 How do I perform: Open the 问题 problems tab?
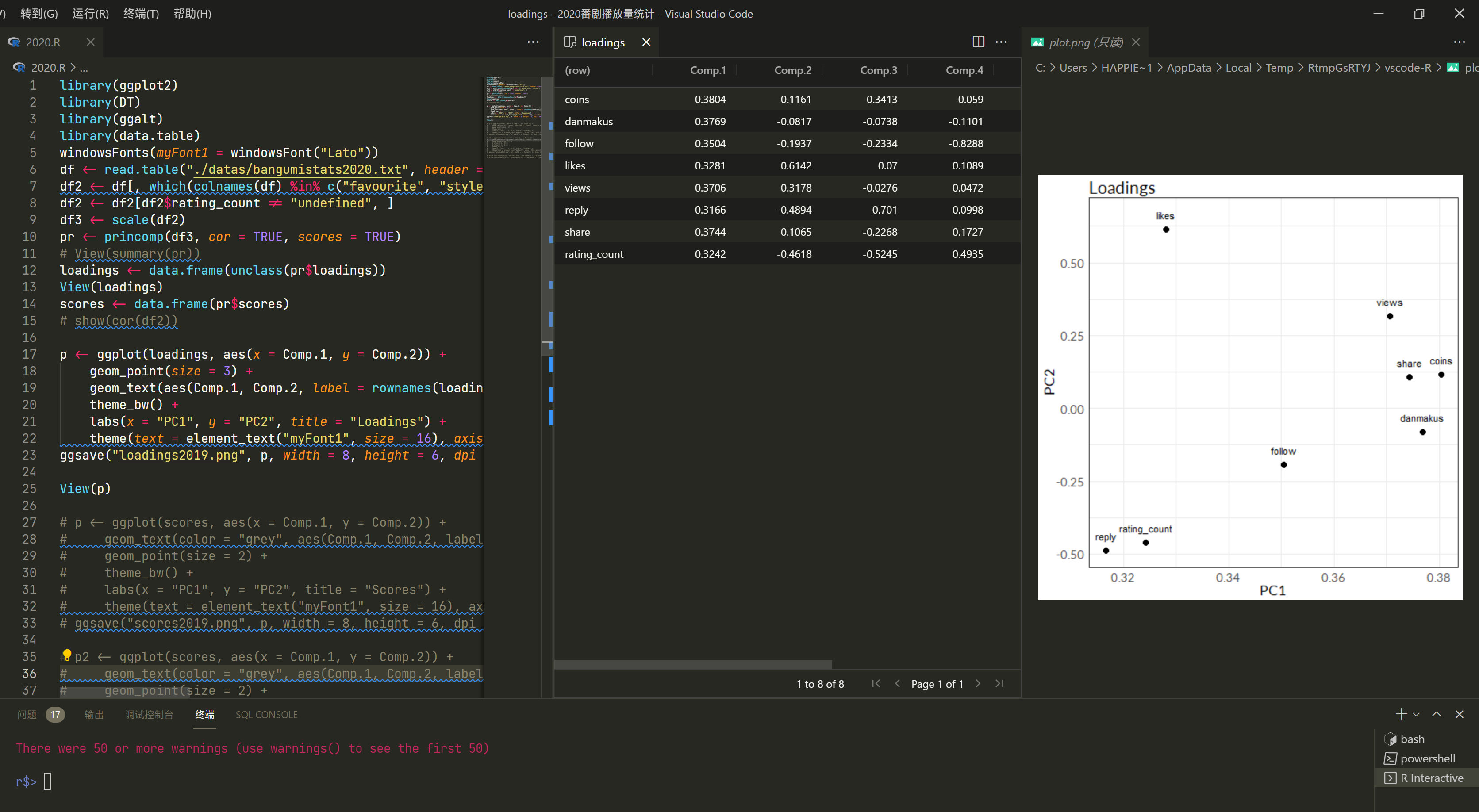(x=27, y=714)
